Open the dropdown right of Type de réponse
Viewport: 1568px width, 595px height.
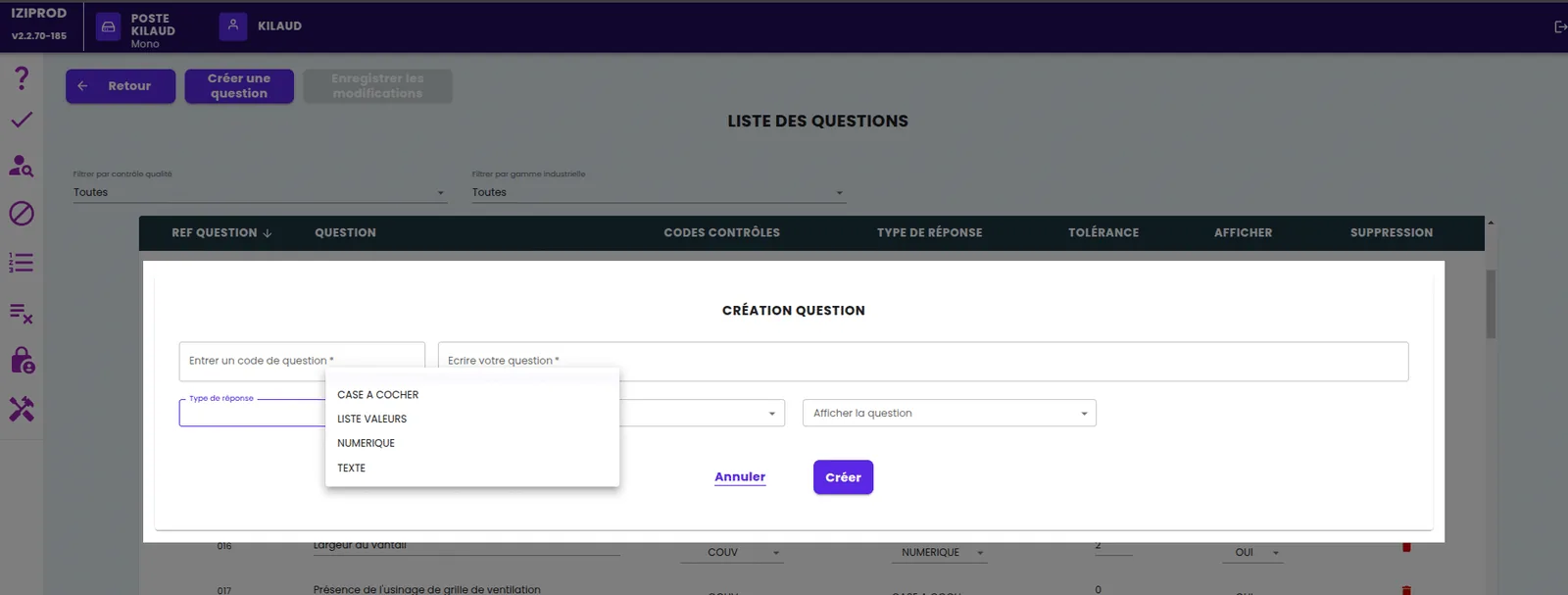tap(702, 413)
